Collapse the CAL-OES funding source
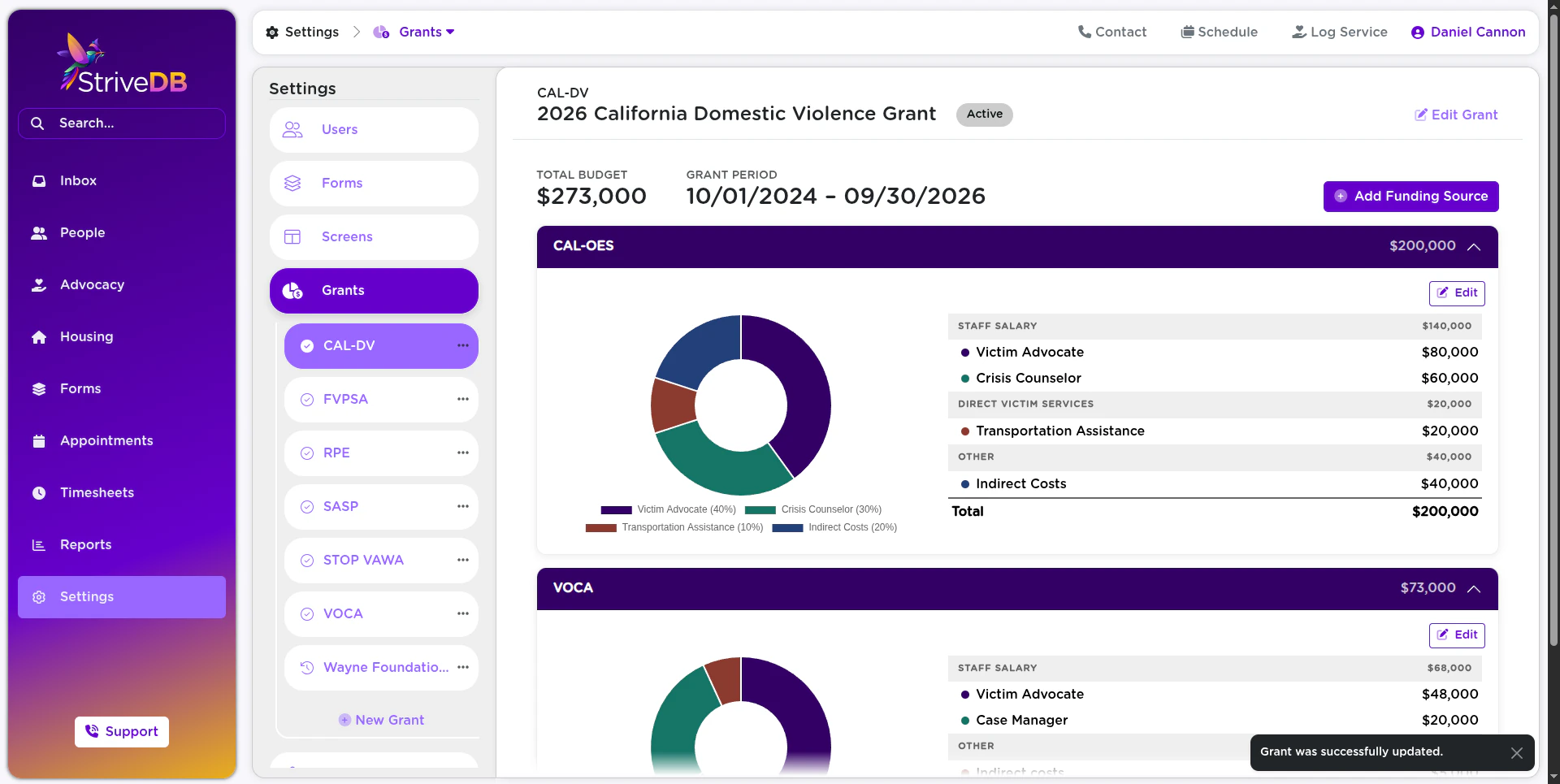This screenshot has width=1560, height=784. pos(1474,246)
